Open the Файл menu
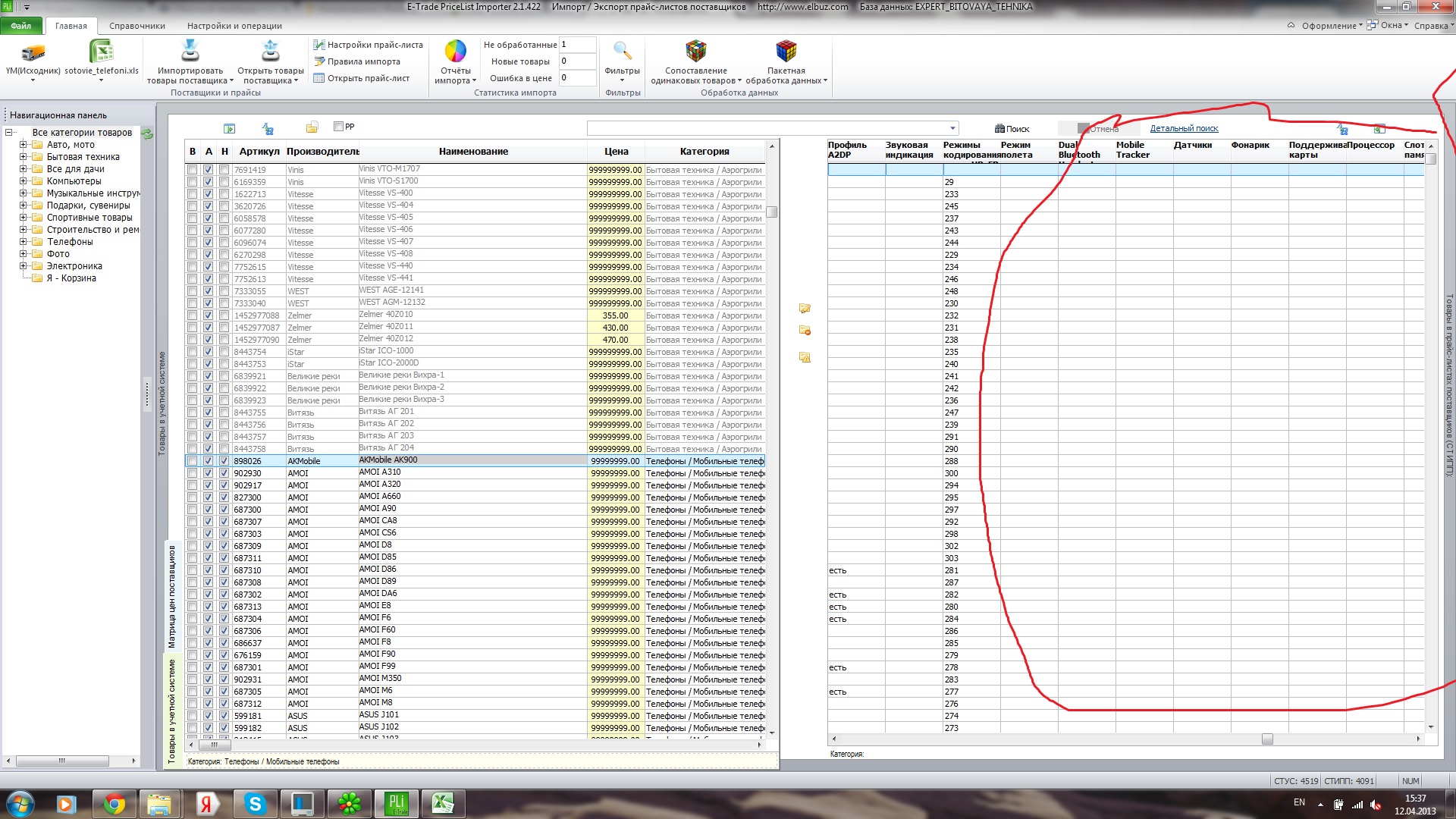 tap(21, 26)
